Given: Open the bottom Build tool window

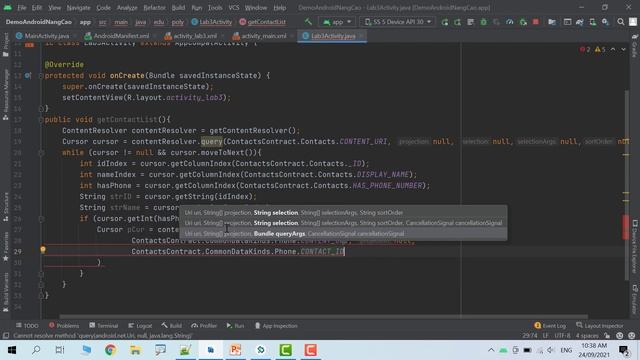Looking at the screenshot, I should pos(171,326).
